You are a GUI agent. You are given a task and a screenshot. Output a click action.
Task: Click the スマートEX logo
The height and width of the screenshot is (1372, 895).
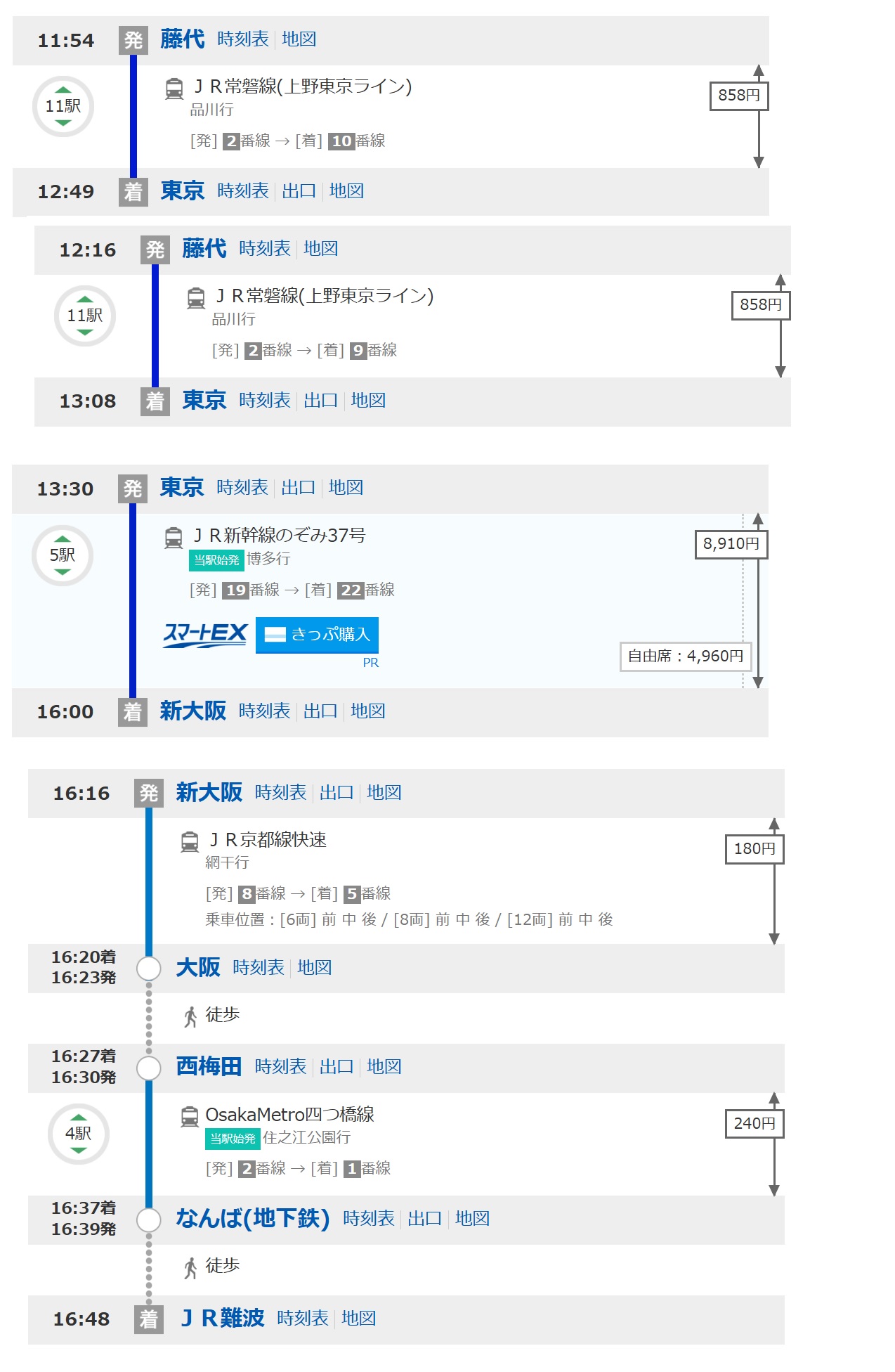205,635
